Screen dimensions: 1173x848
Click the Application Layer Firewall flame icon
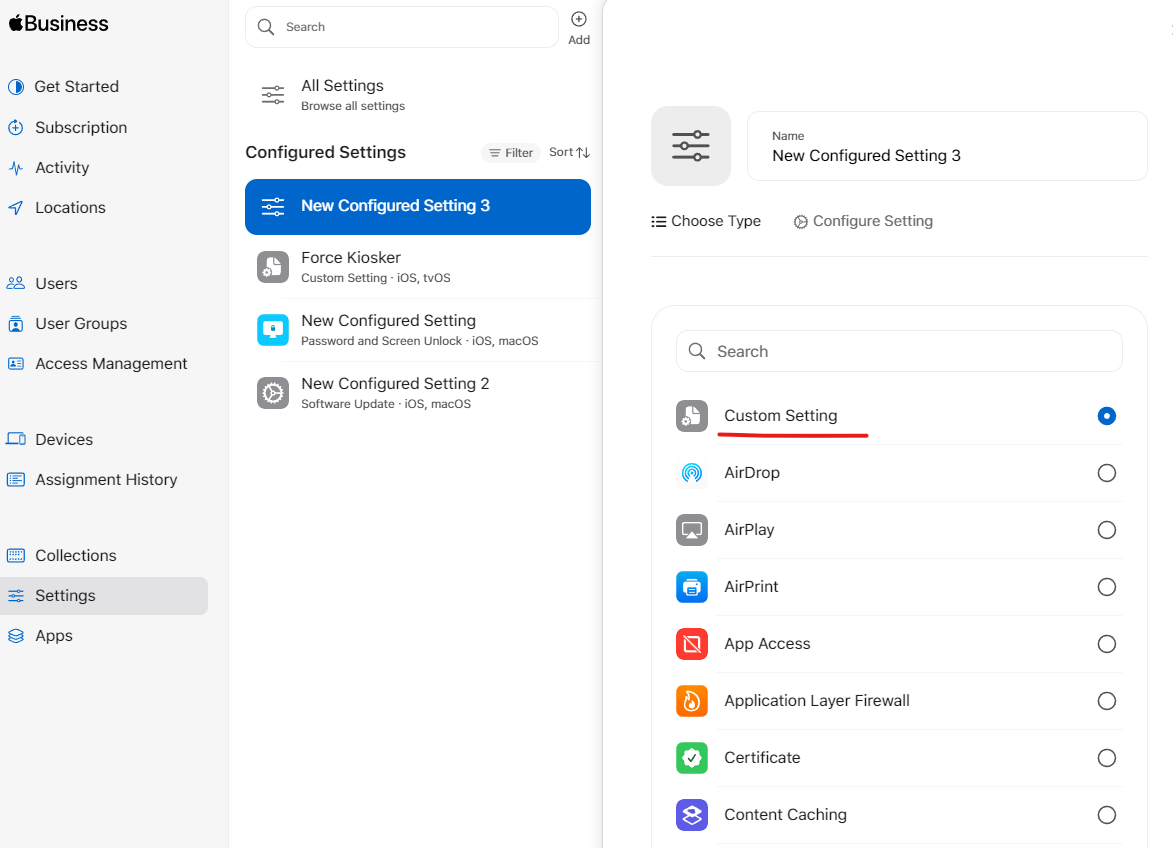692,701
